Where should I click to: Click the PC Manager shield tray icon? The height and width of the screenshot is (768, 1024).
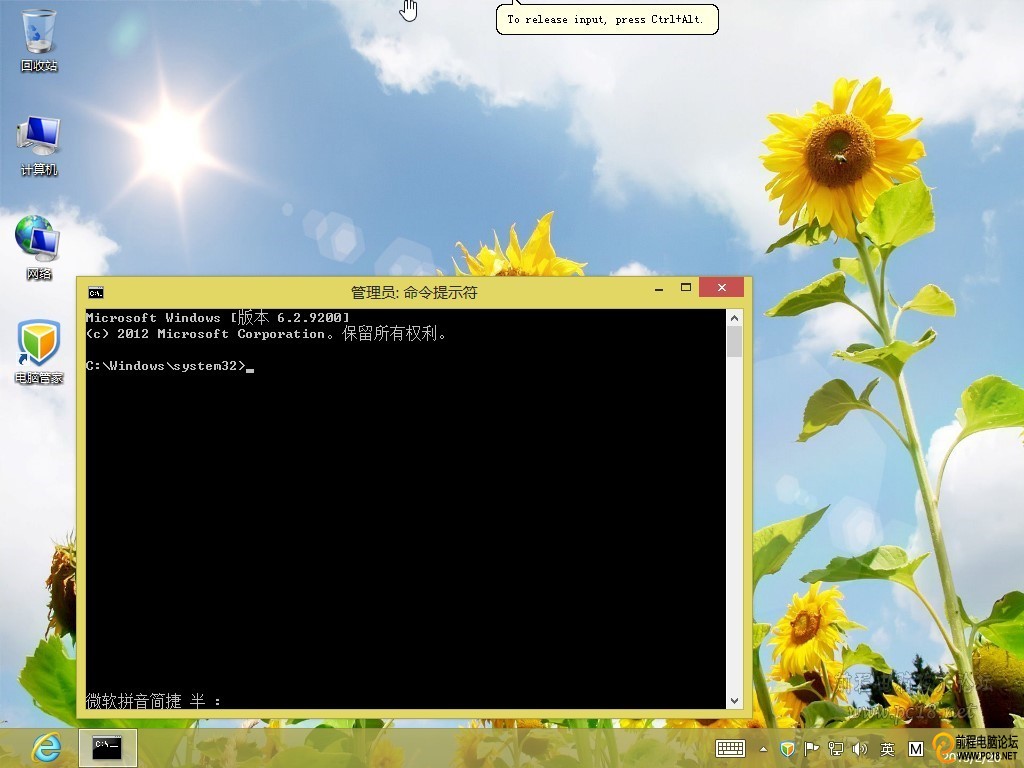coord(788,748)
